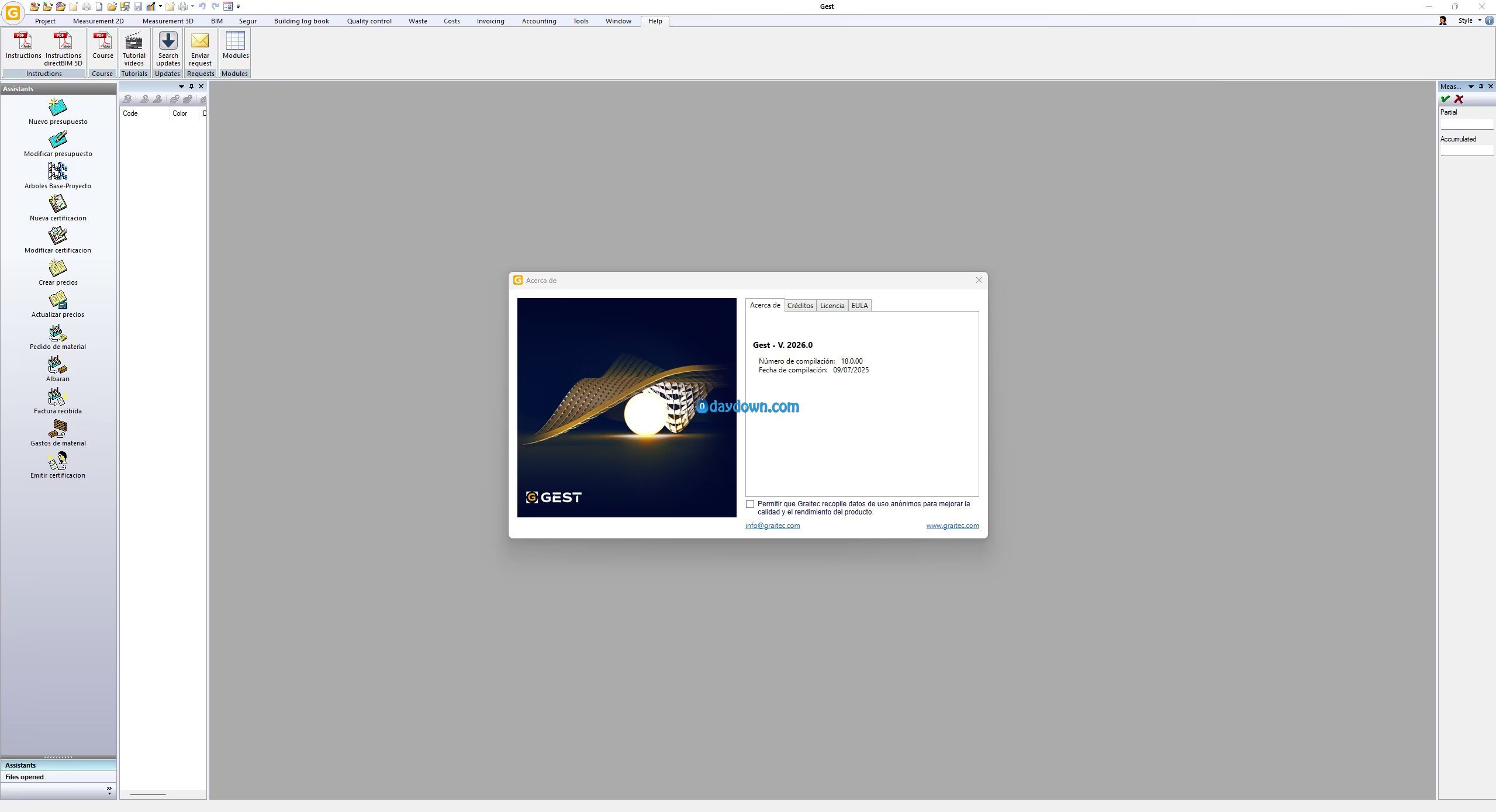The image size is (1496, 812).
Task: Open the Project ribbon tab
Action: tap(45, 21)
